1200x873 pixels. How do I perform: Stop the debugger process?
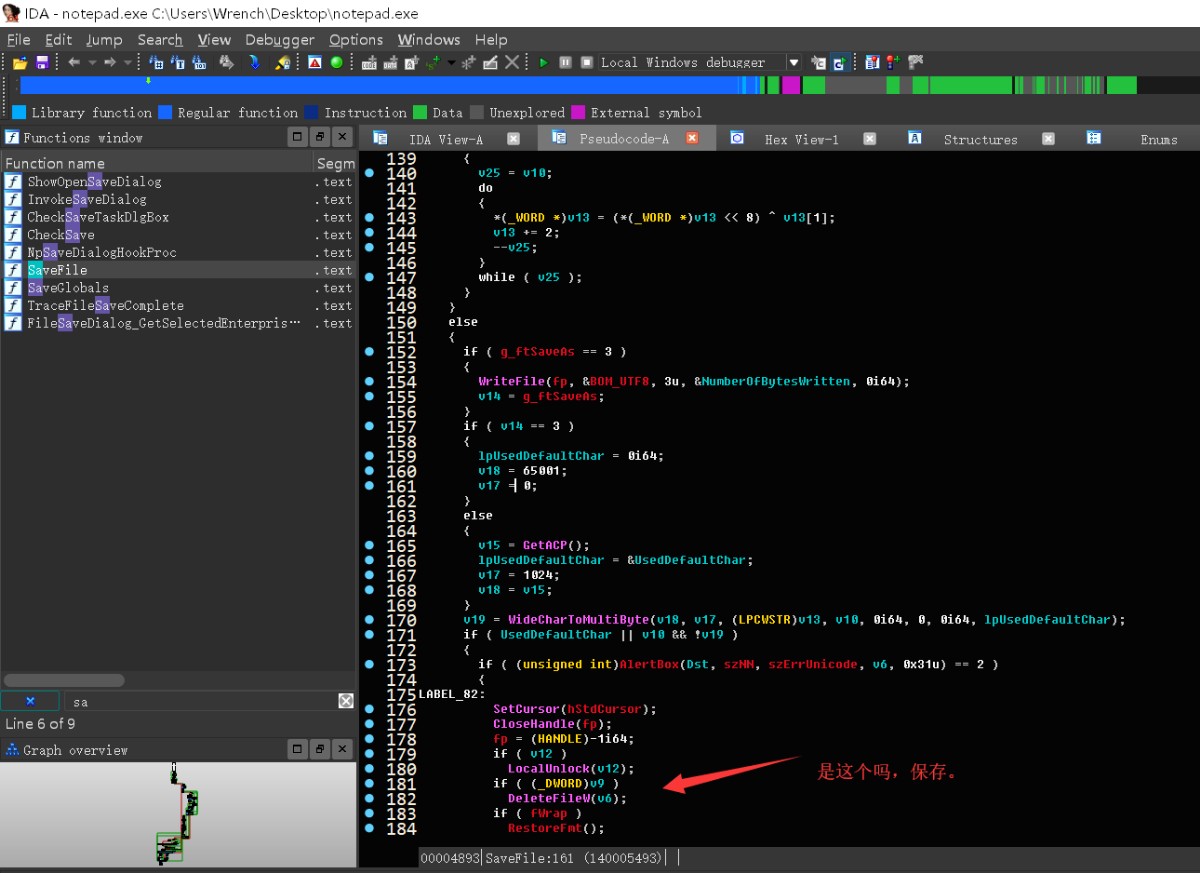(587, 62)
